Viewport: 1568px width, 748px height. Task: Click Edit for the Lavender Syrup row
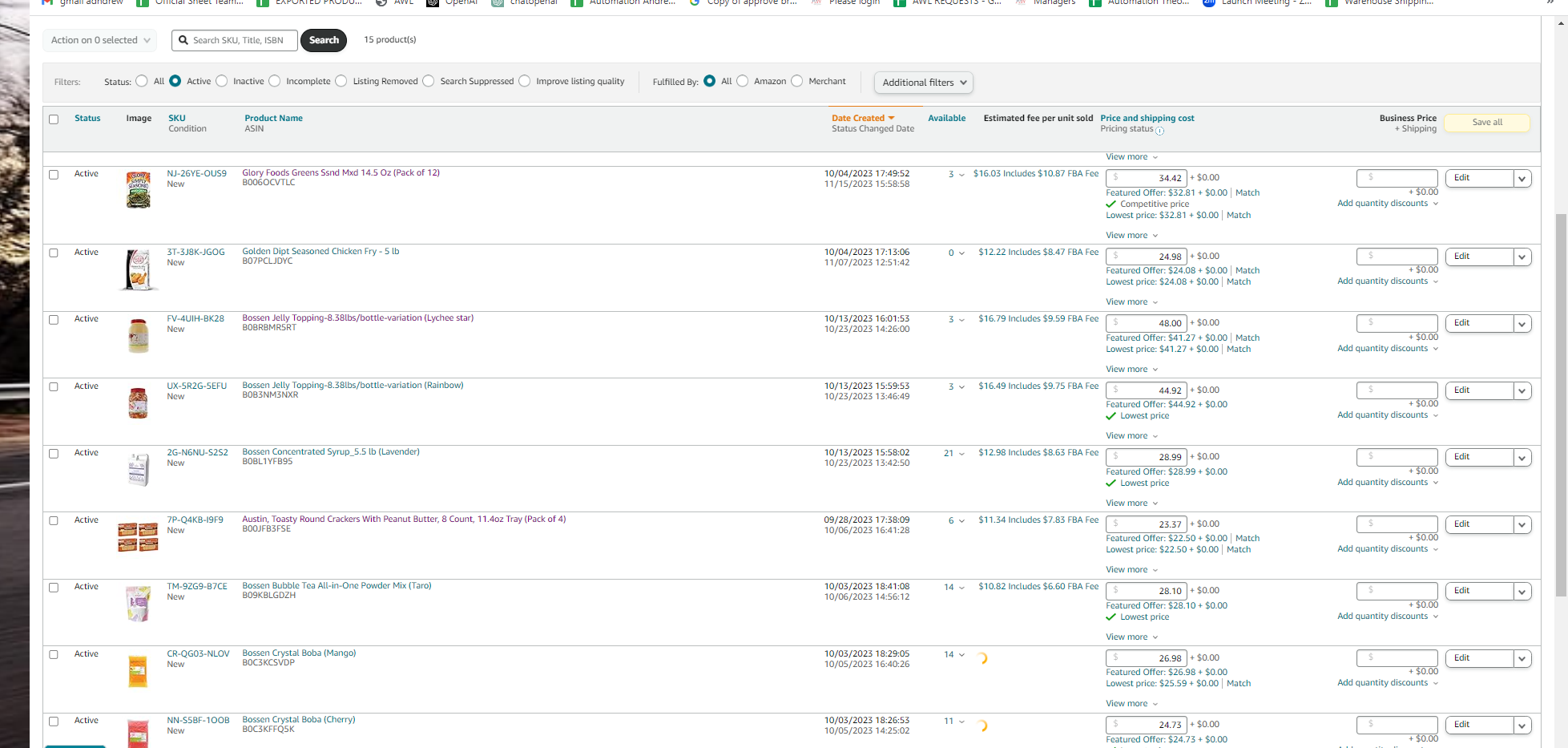click(x=1480, y=457)
